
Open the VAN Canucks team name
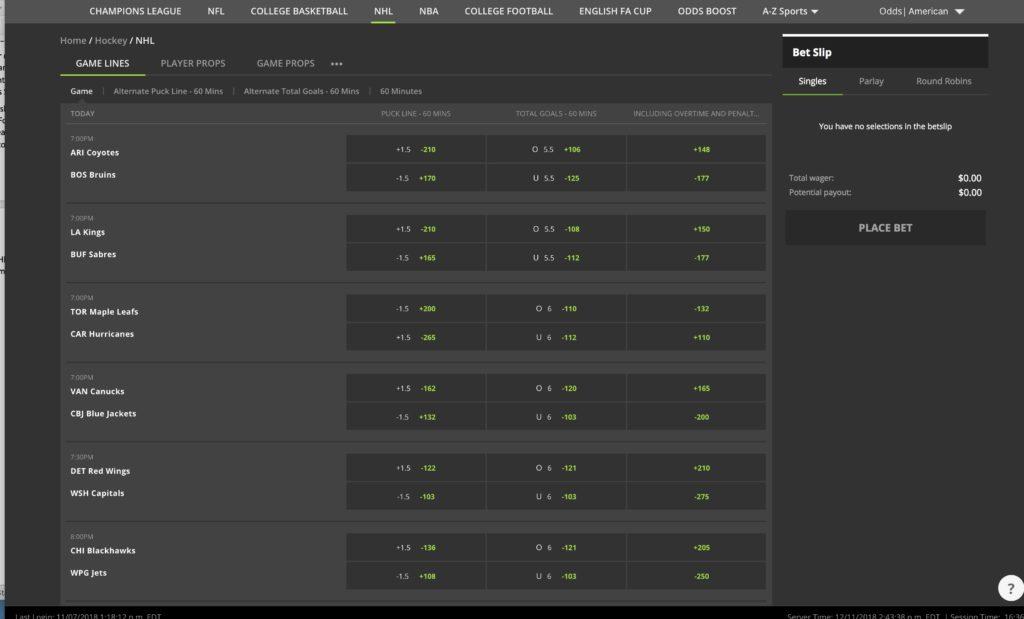pyautogui.click(x=97, y=392)
